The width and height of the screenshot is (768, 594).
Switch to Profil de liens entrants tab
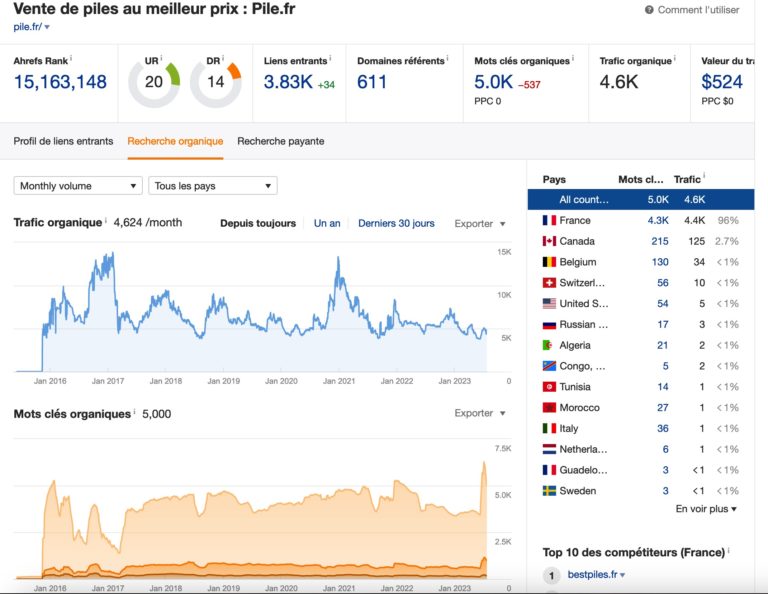(63, 141)
